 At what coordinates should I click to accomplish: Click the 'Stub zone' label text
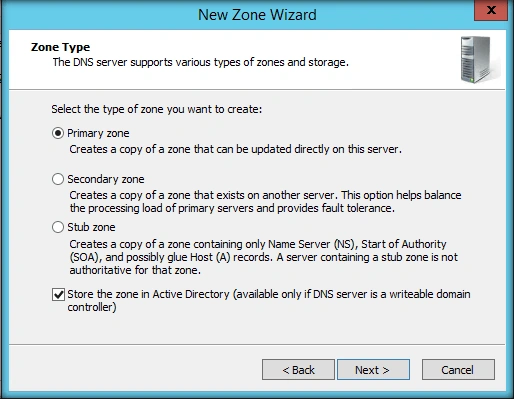[x=91, y=227]
